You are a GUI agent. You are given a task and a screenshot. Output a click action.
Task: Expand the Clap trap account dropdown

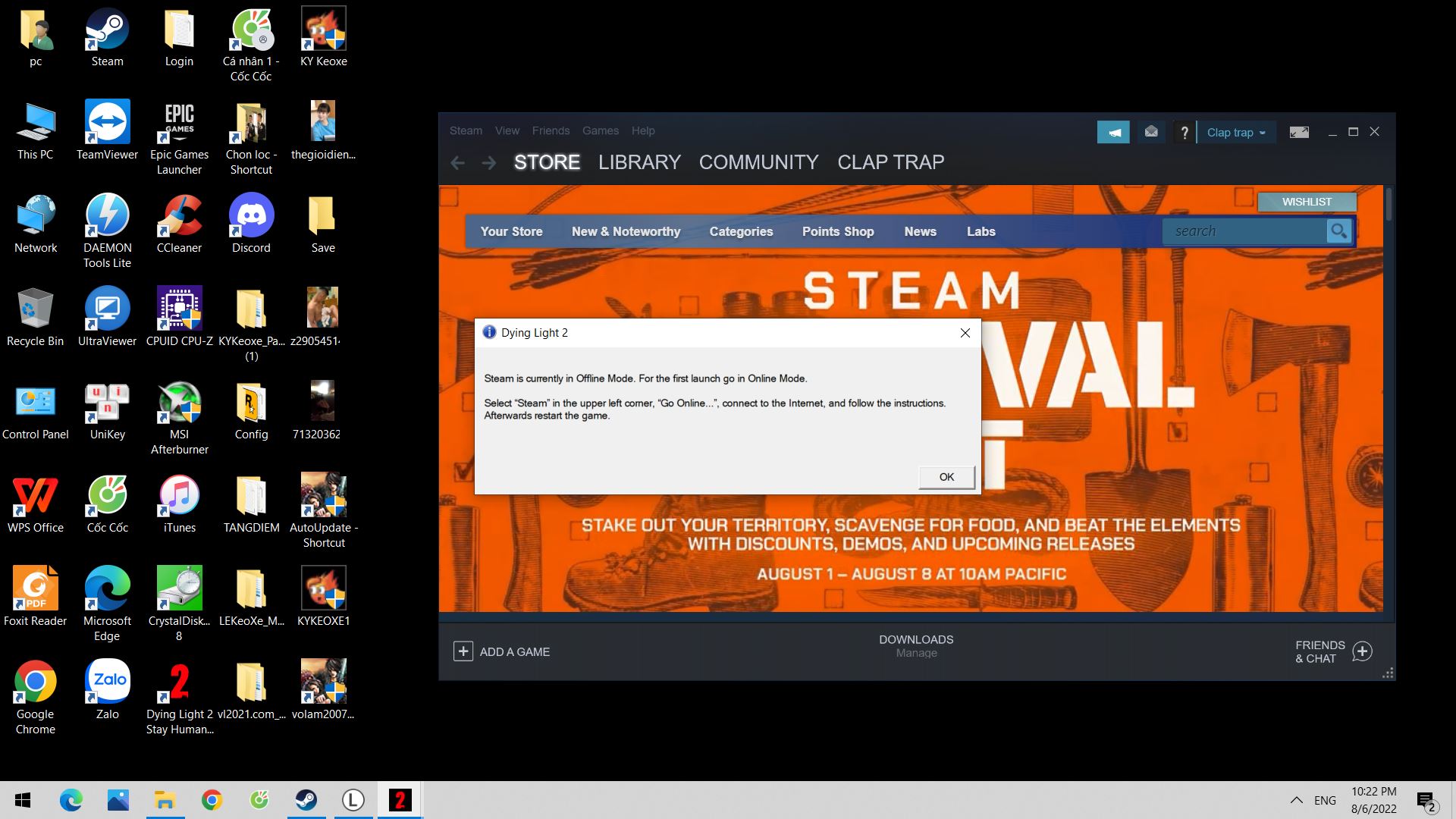[x=1234, y=132]
